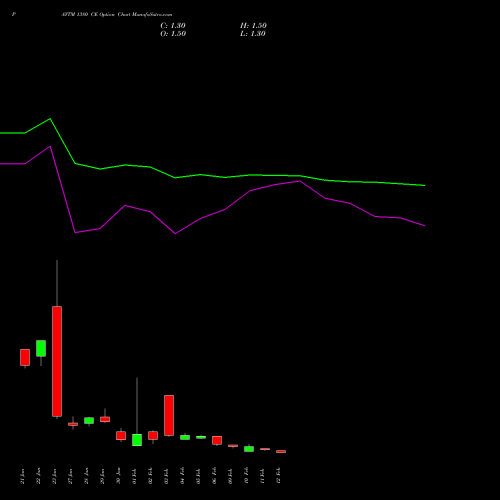Click the thin green candle on 05 Feb

(201, 437)
